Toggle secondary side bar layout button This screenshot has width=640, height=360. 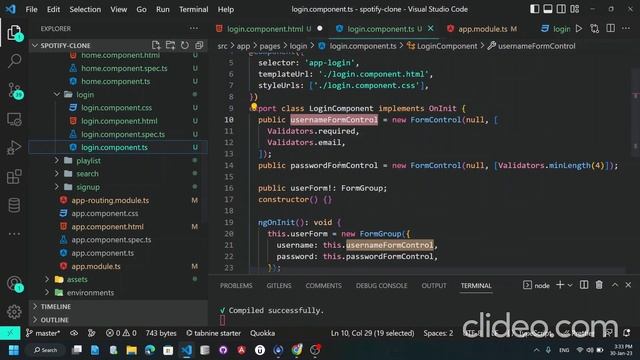(561, 9)
